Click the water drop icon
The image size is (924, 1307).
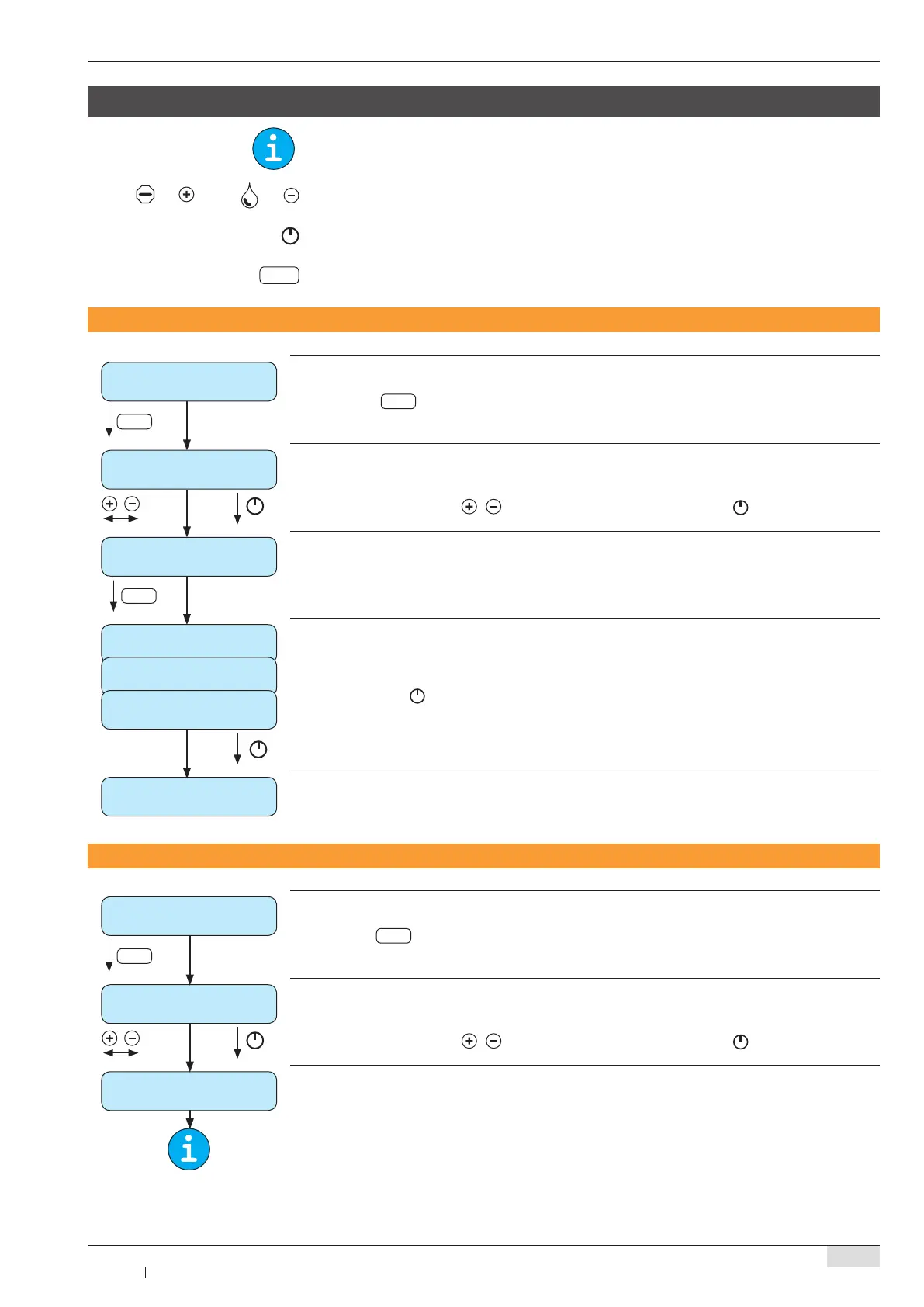coord(249,196)
